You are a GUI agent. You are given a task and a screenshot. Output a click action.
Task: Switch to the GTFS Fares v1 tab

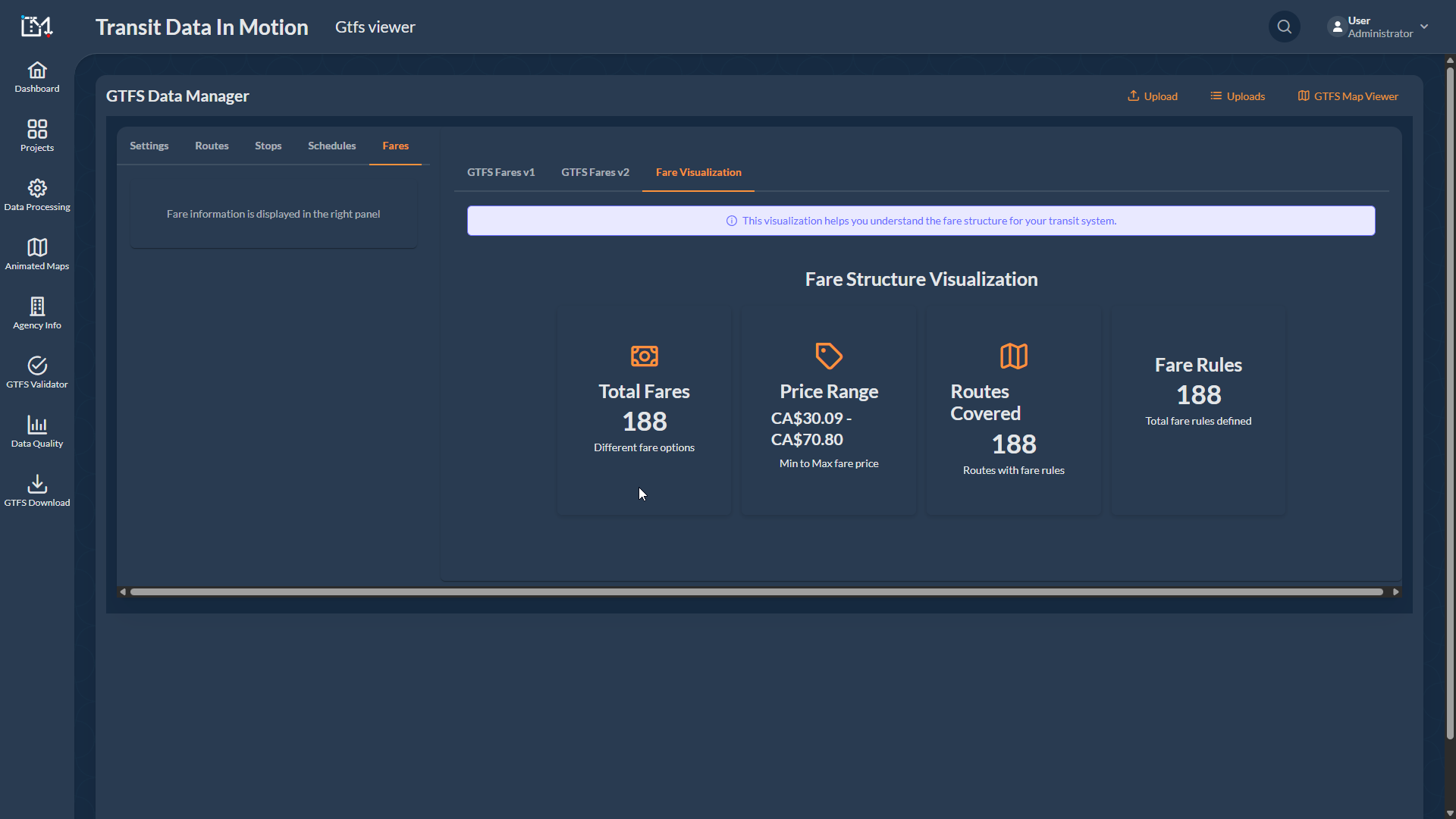coord(500,172)
